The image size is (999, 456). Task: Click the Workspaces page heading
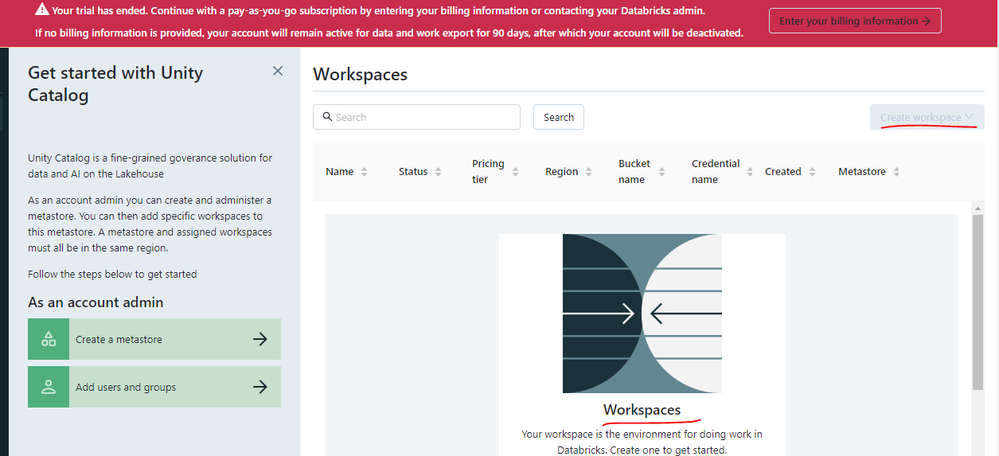360,75
